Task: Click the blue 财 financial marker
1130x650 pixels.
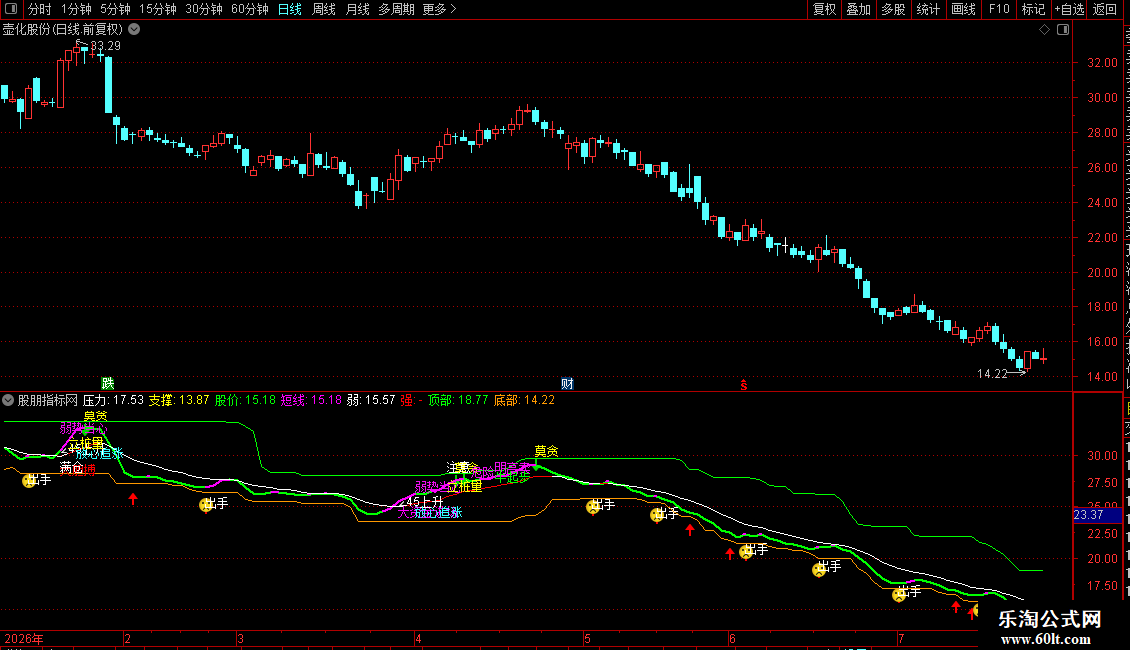Action: point(567,383)
